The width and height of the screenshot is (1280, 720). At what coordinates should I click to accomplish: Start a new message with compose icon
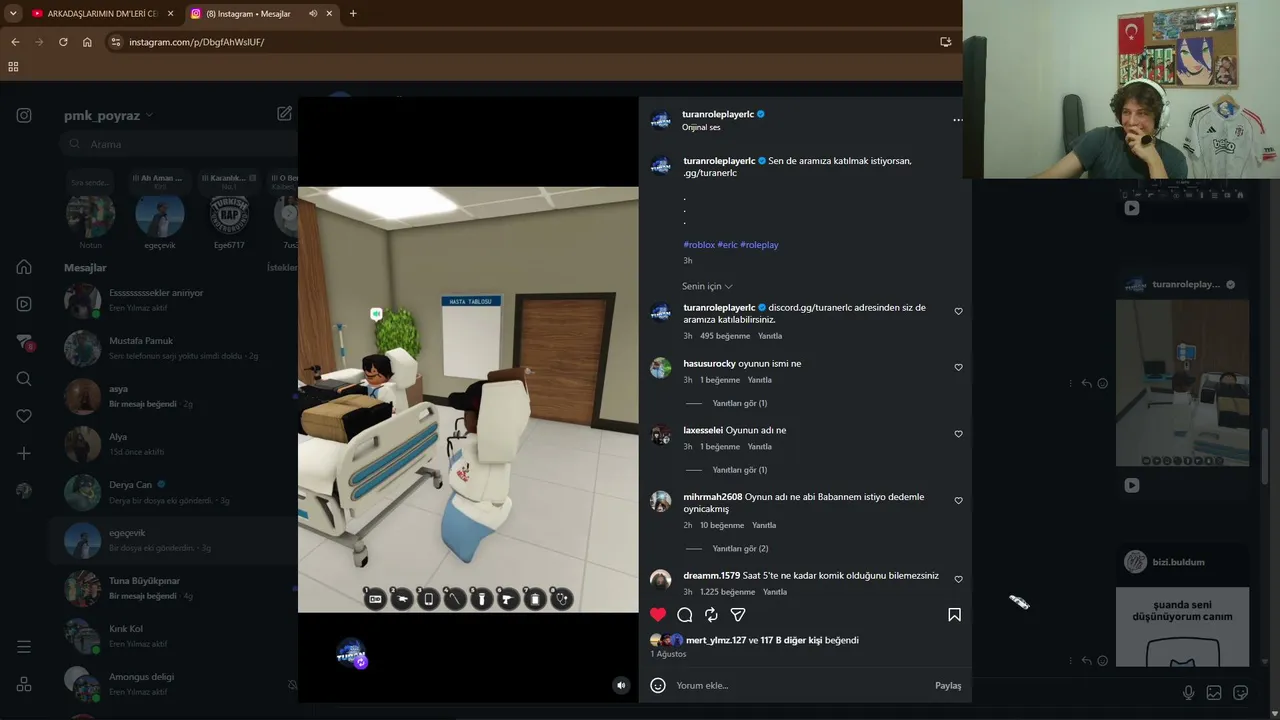coord(285,114)
